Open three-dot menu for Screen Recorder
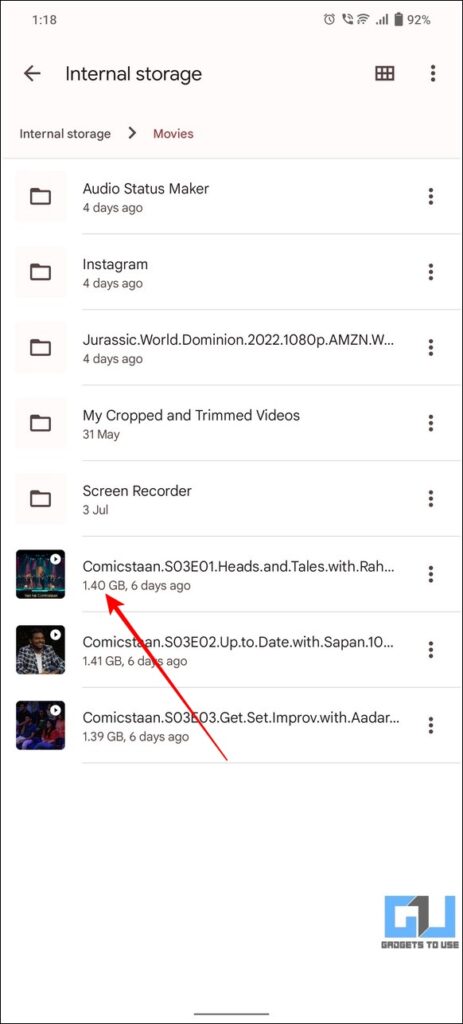 [x=430, y=499]
